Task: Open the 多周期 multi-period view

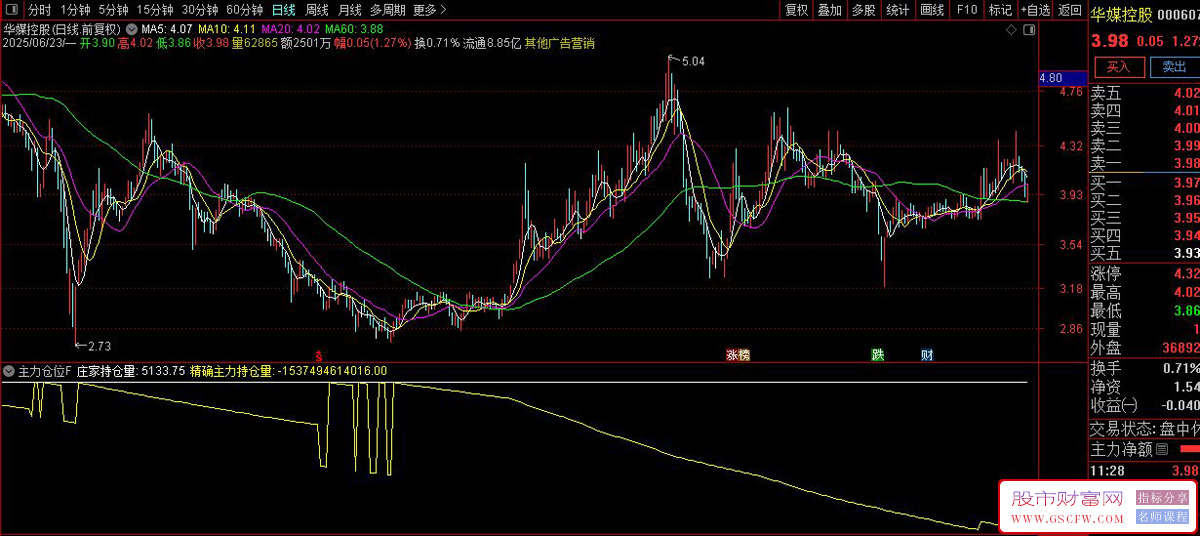Action: [387, 10]
